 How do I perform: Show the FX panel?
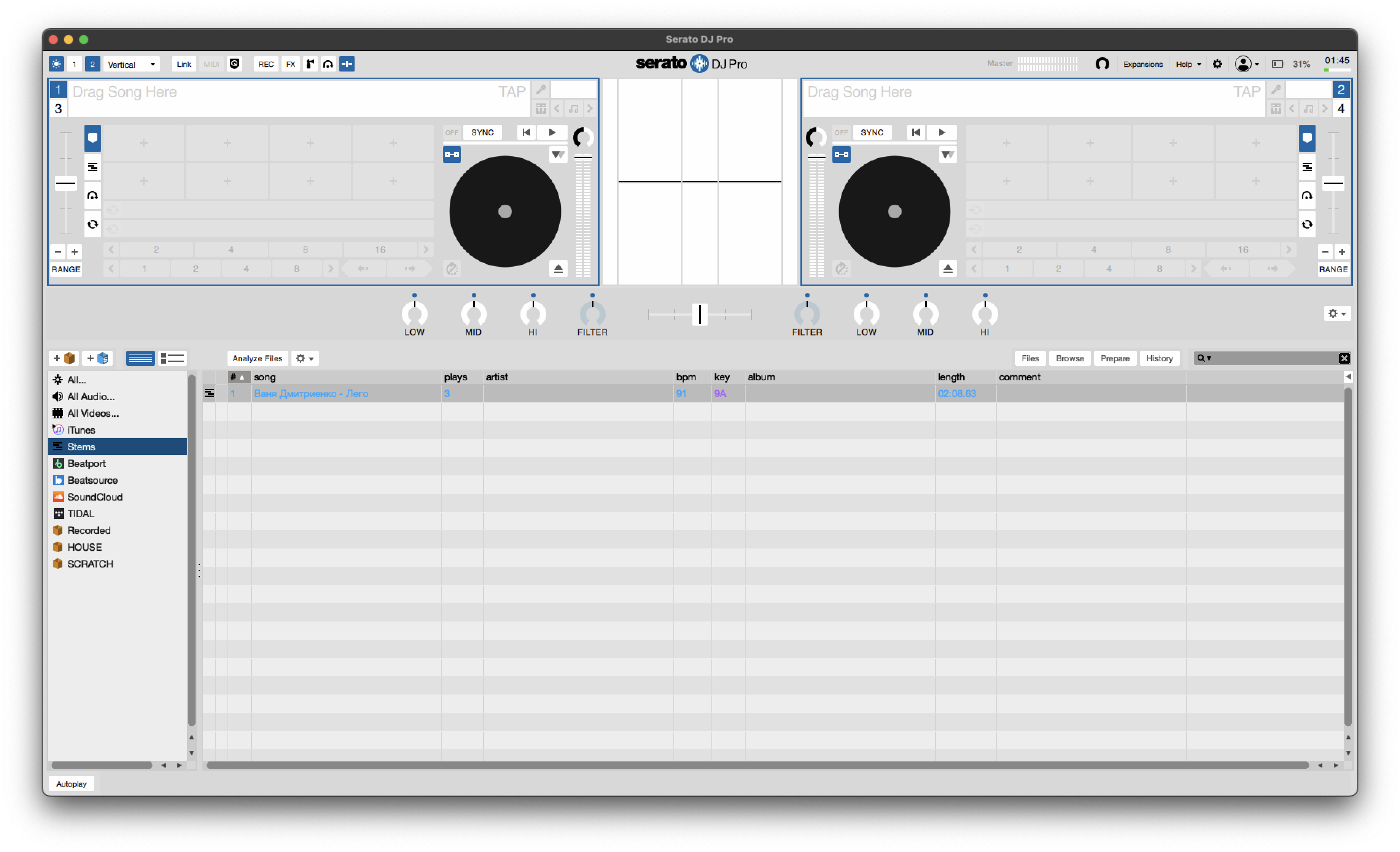290,64
